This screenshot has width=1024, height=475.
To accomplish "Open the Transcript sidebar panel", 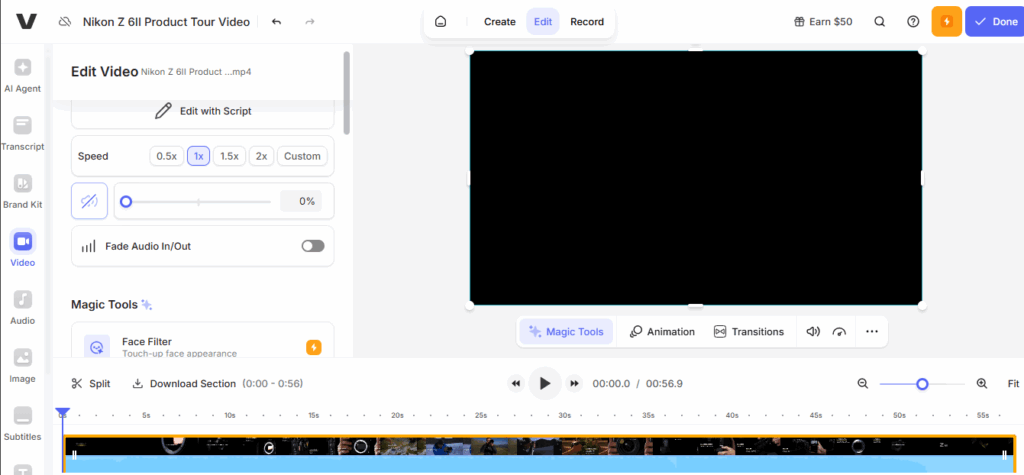I will pos(23,133).
